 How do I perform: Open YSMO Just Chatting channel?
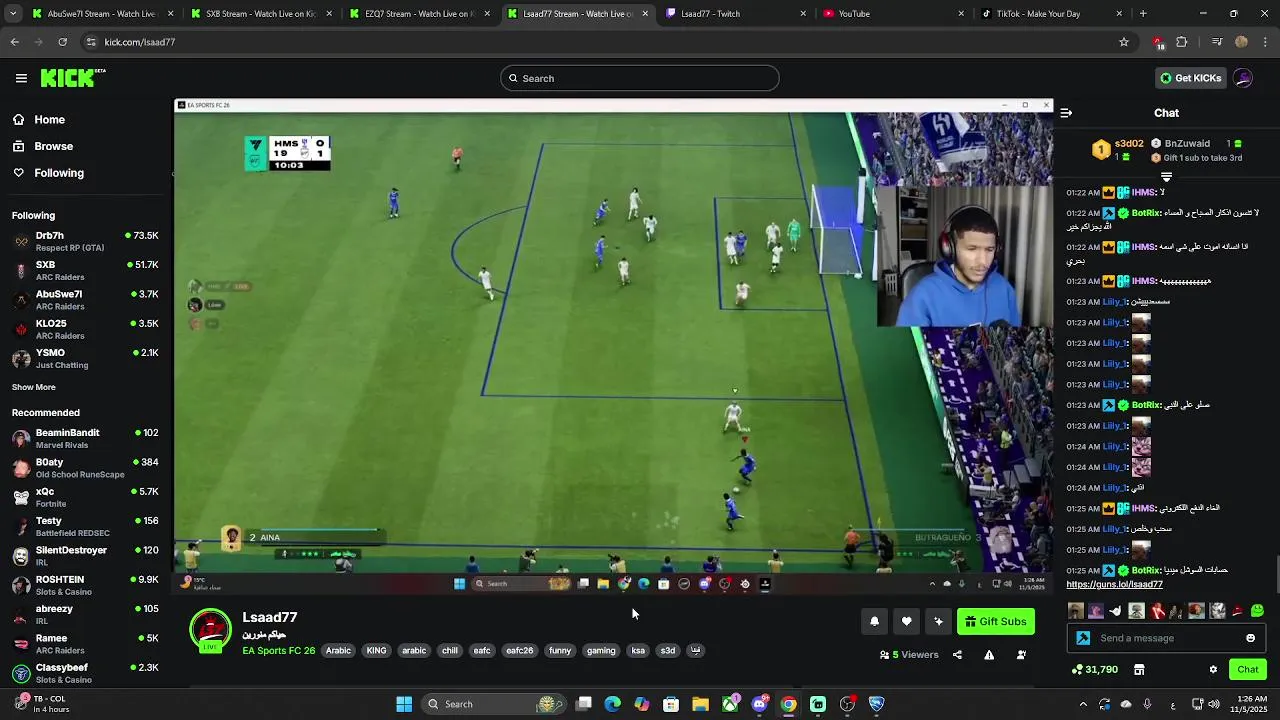tap(86, 358)
